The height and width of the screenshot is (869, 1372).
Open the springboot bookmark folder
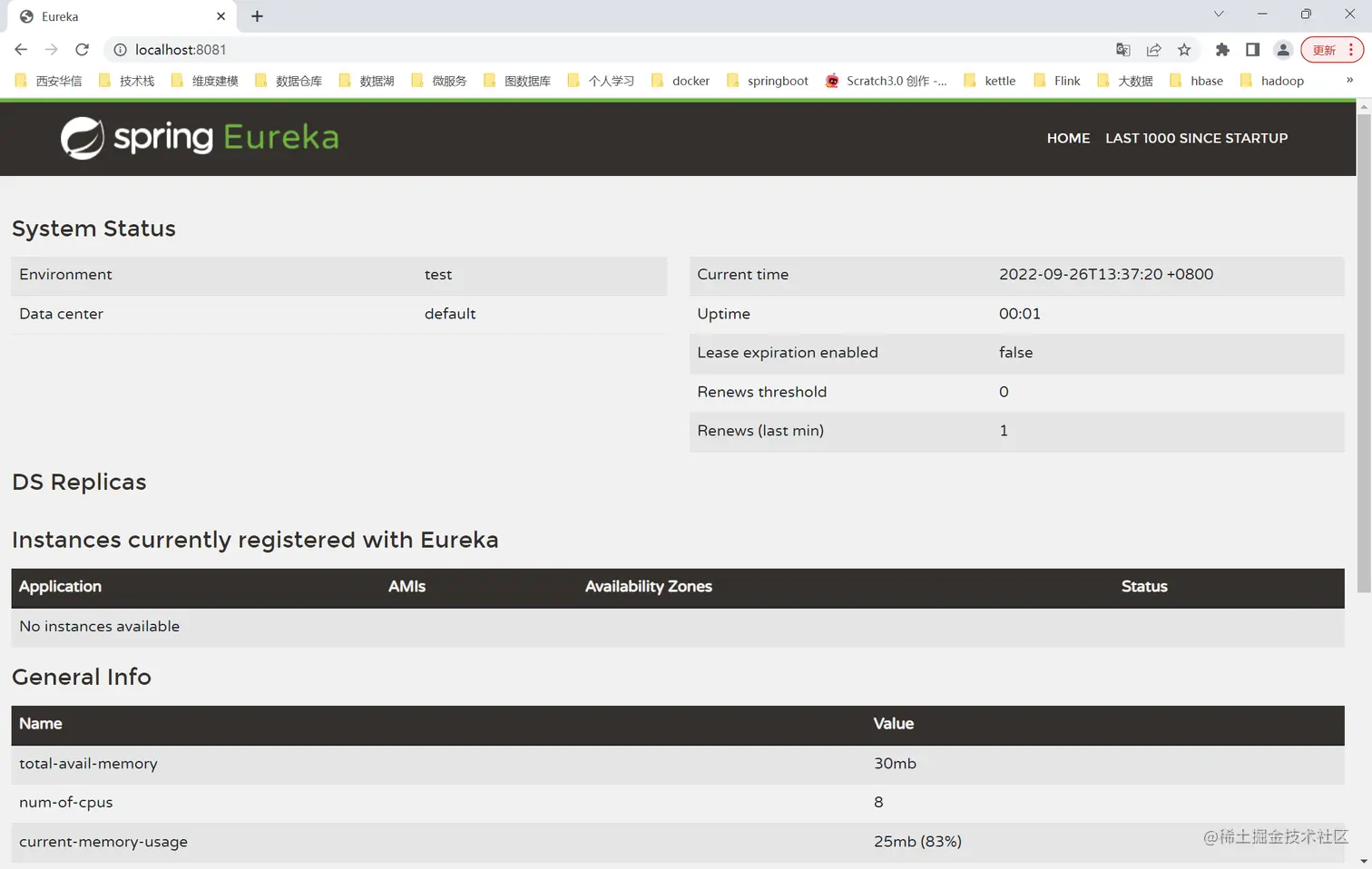pos(768,81)
